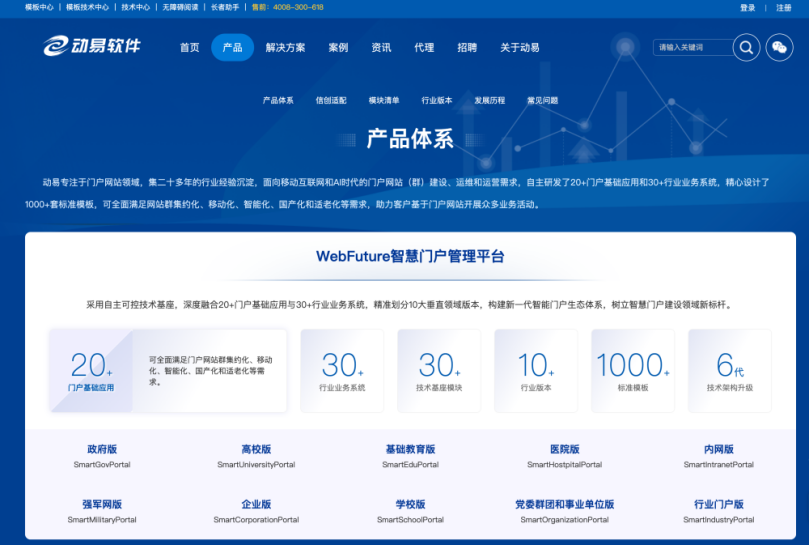
Task: Select the 解决方案 menu item
Action: point(285,47)
